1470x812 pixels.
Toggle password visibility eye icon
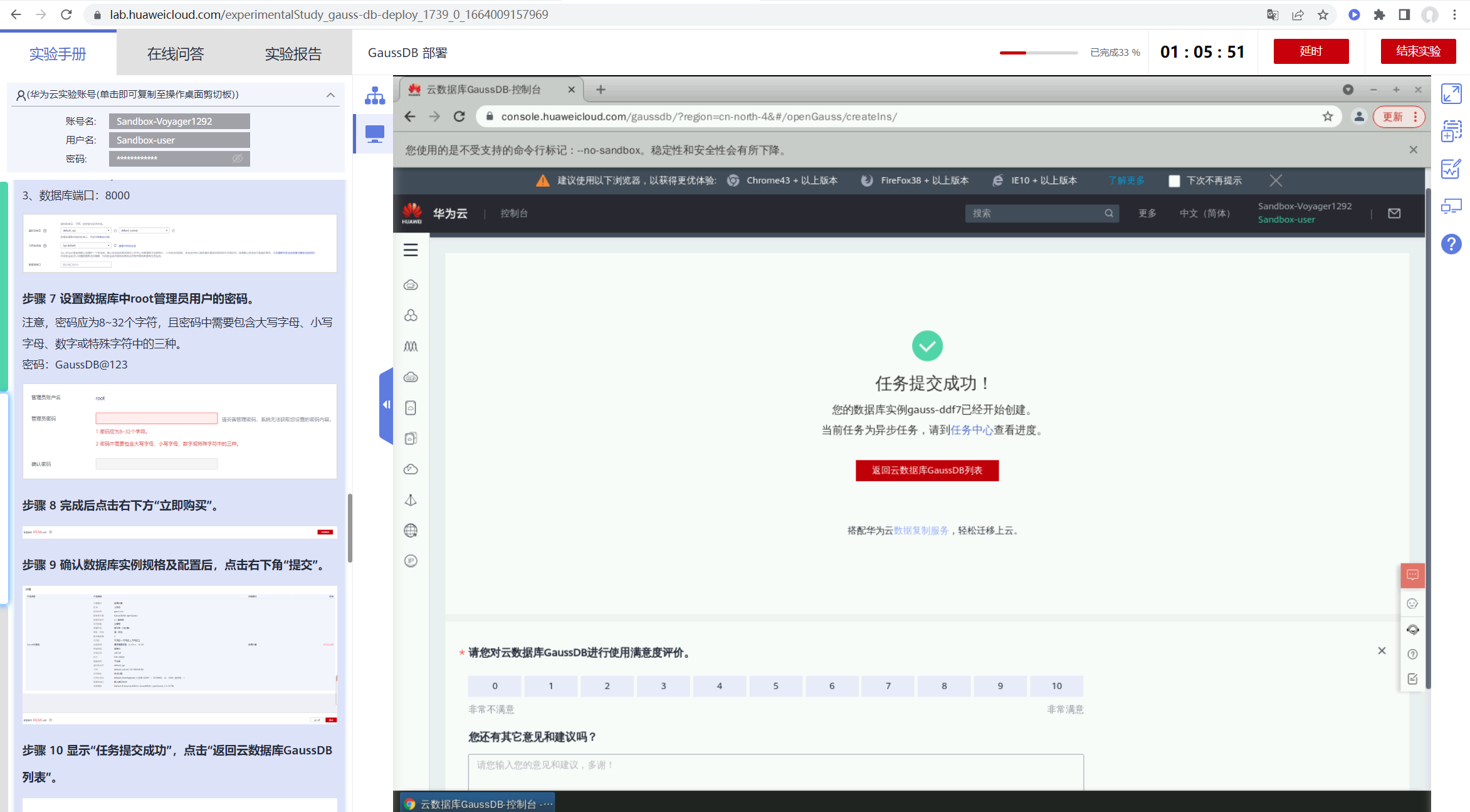pyautogui.click(x=238, y=159)
